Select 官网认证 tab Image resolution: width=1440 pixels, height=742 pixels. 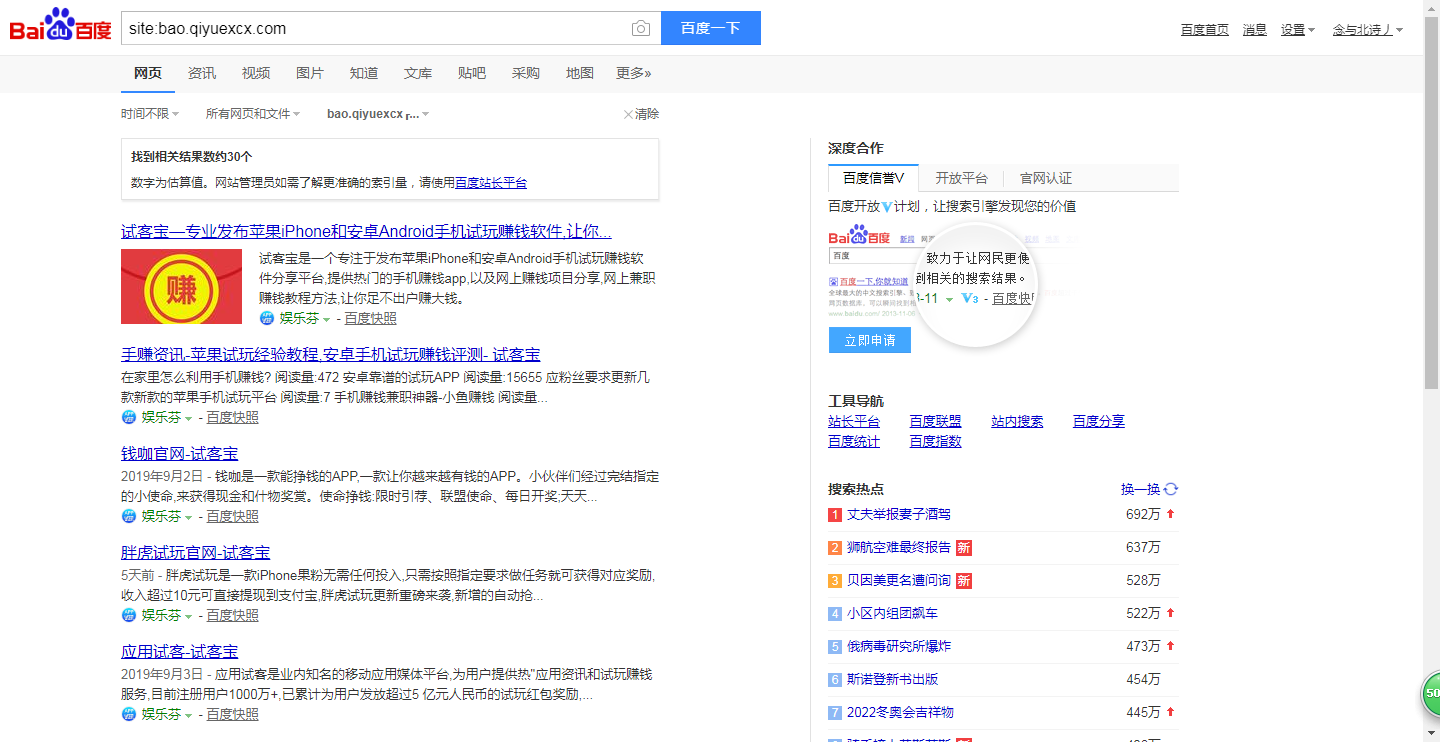(1046, 178)
